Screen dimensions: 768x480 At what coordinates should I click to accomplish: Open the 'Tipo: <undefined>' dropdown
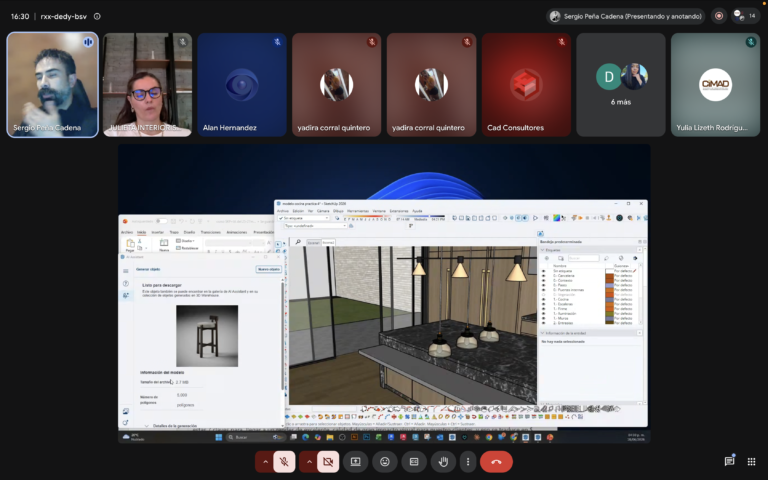pos(316,226)
